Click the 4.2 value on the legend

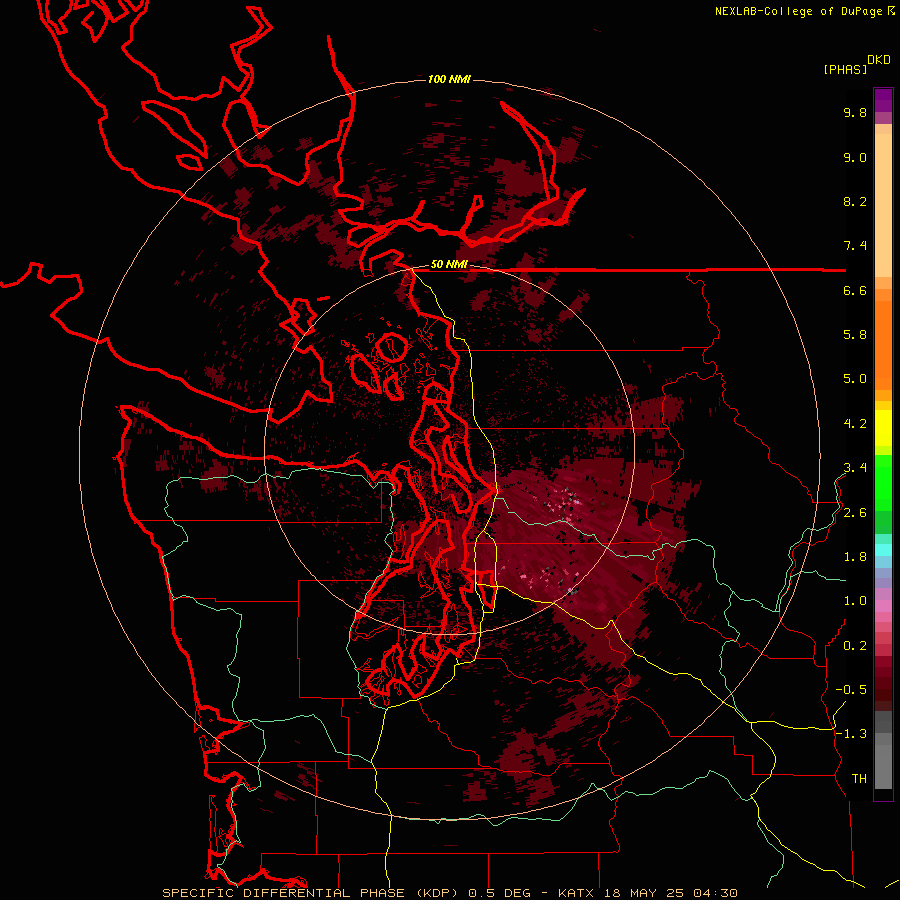[855, 424]
